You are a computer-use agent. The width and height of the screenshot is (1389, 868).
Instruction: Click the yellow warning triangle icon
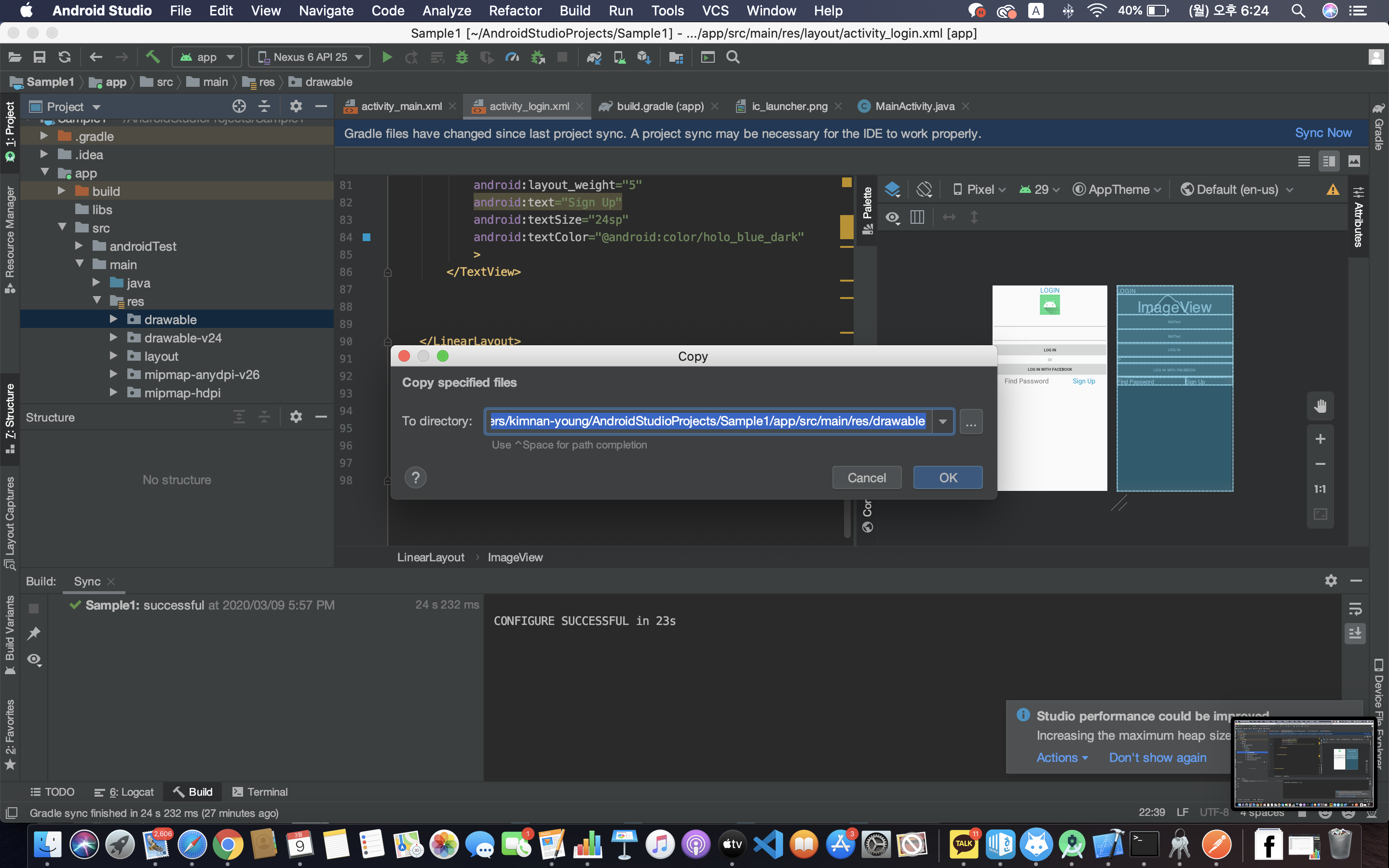pyautogui.click(x=1333, y=190)
